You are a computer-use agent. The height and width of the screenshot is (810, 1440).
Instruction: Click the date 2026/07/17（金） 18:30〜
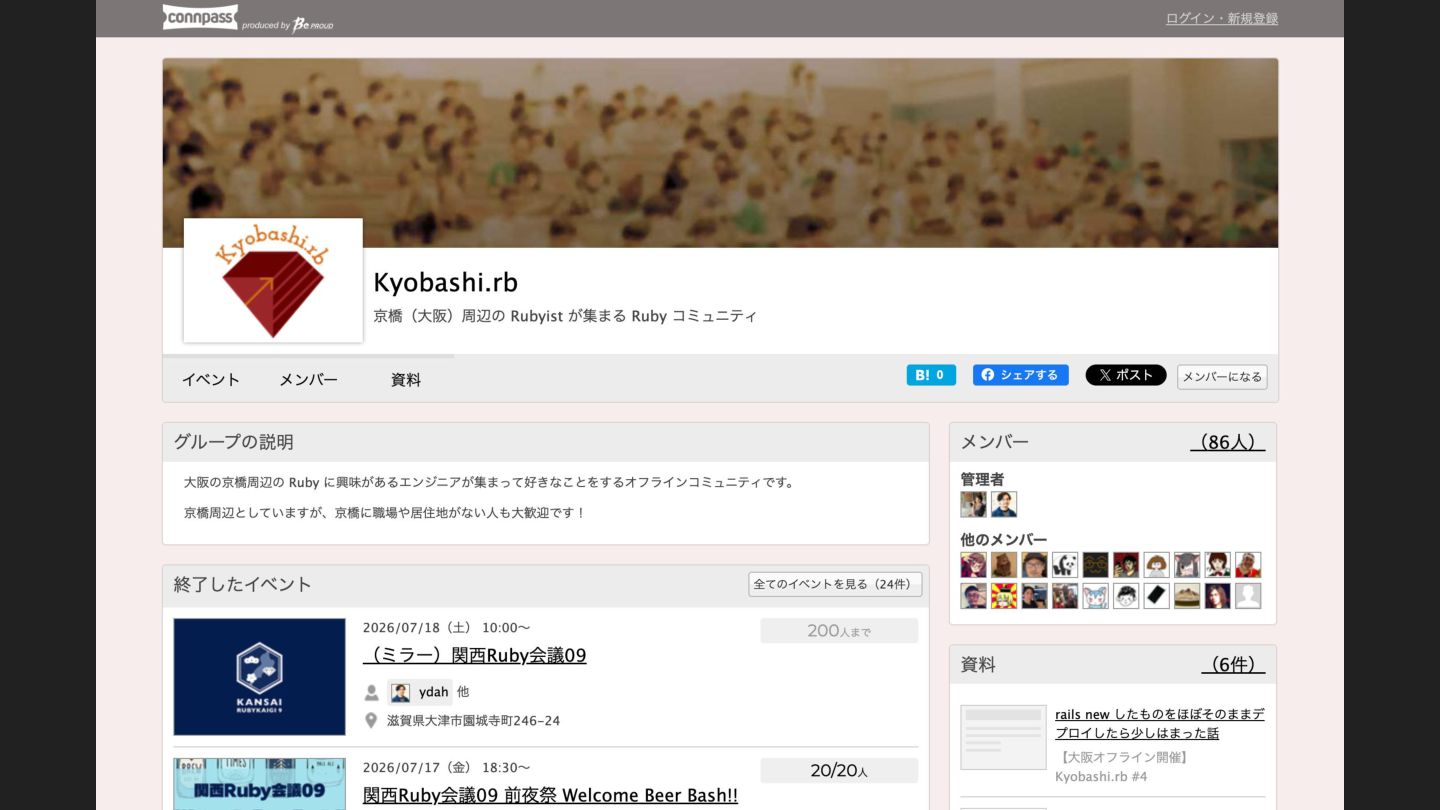pyautogui.click(x=447, y=768)
